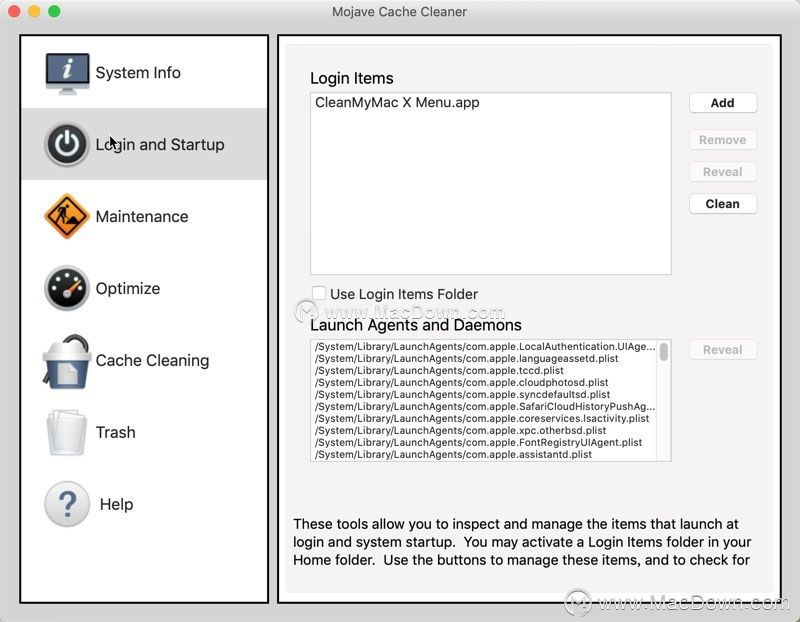Open the Help question mark icon
Viewport: 800px width, 622px height.
tap(67, 504)
